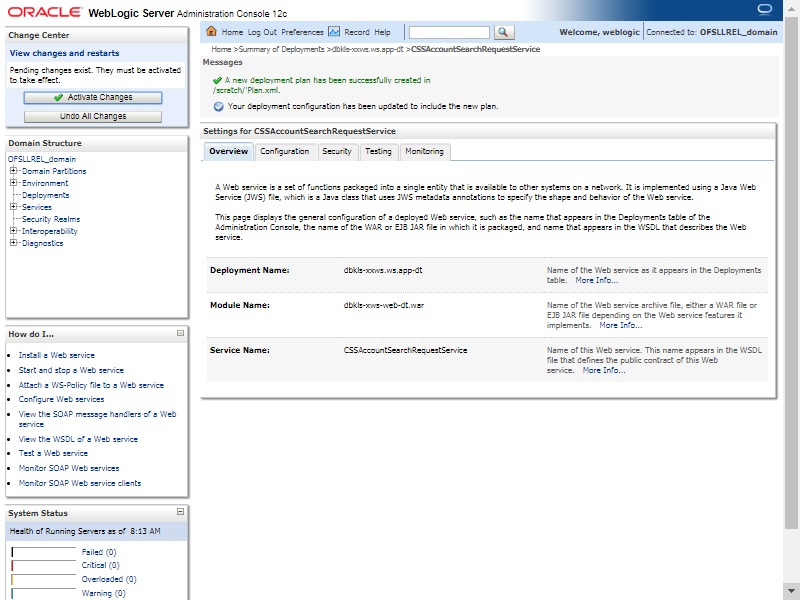Open Deployments in Domain Structure
This screenshot has height=600, width=800.
(x=45, y=195)
